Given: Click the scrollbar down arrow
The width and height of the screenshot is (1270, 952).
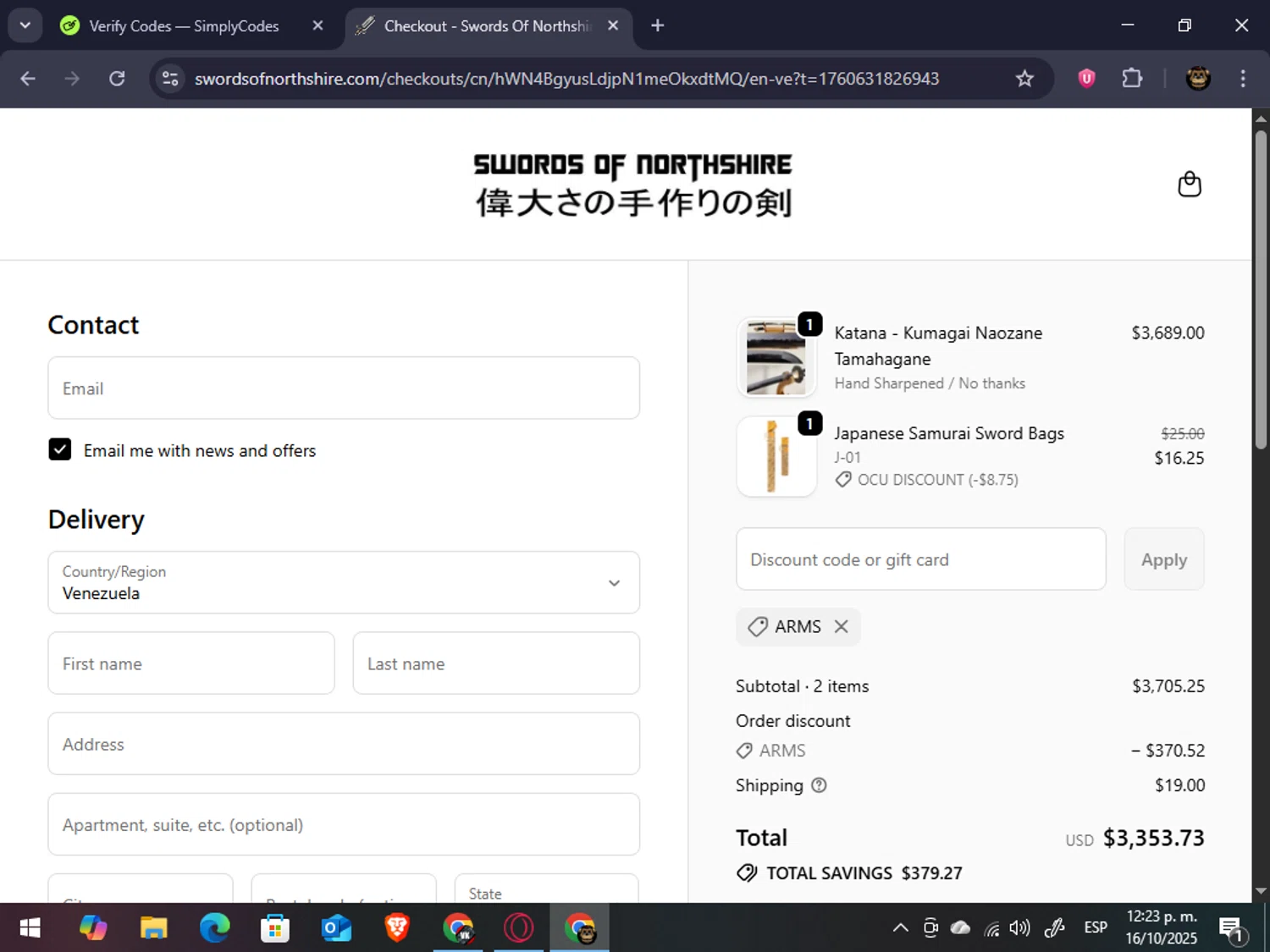Looking at the screenshot, I should (x=1261, y=891).
